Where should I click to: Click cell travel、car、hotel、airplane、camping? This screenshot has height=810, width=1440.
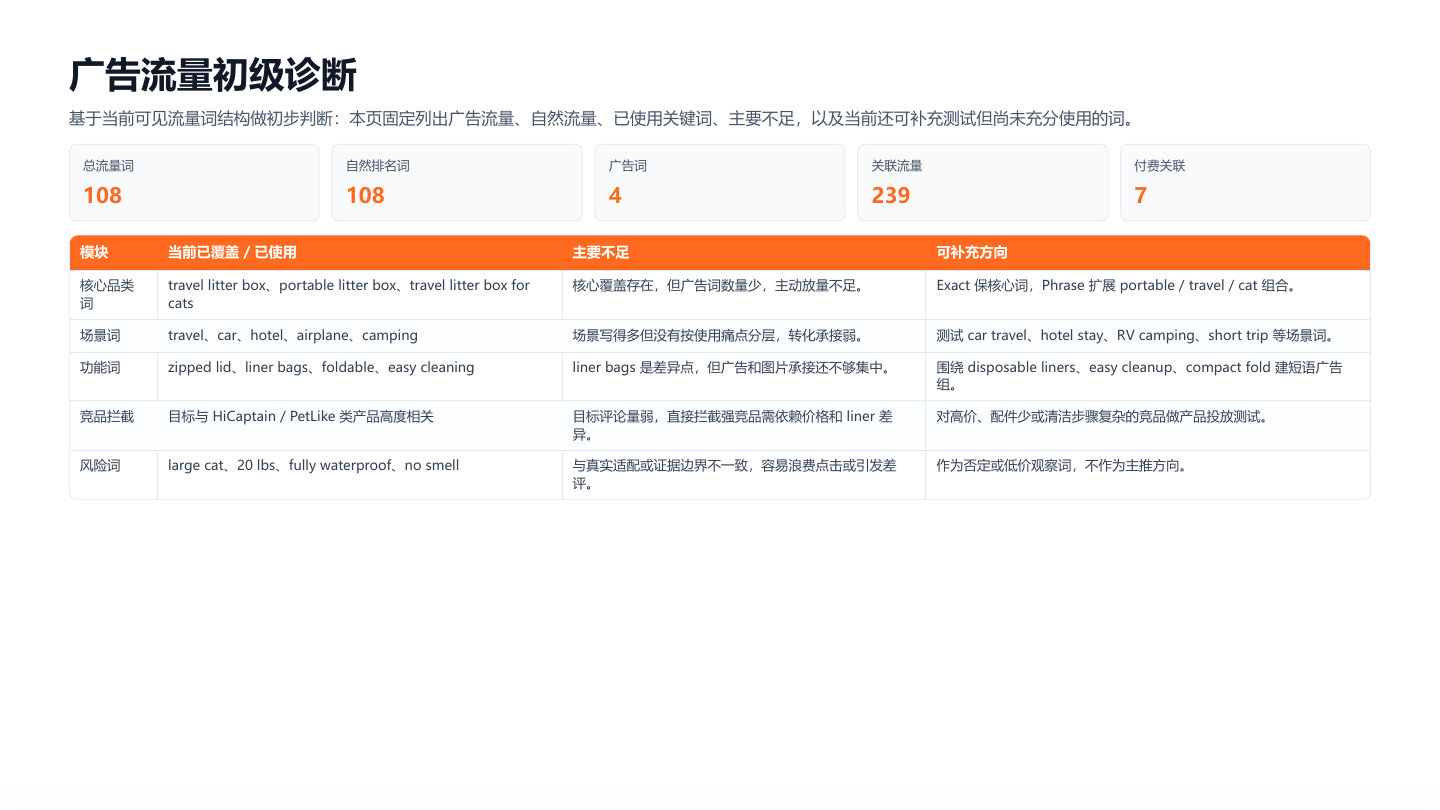click(360, 336)
